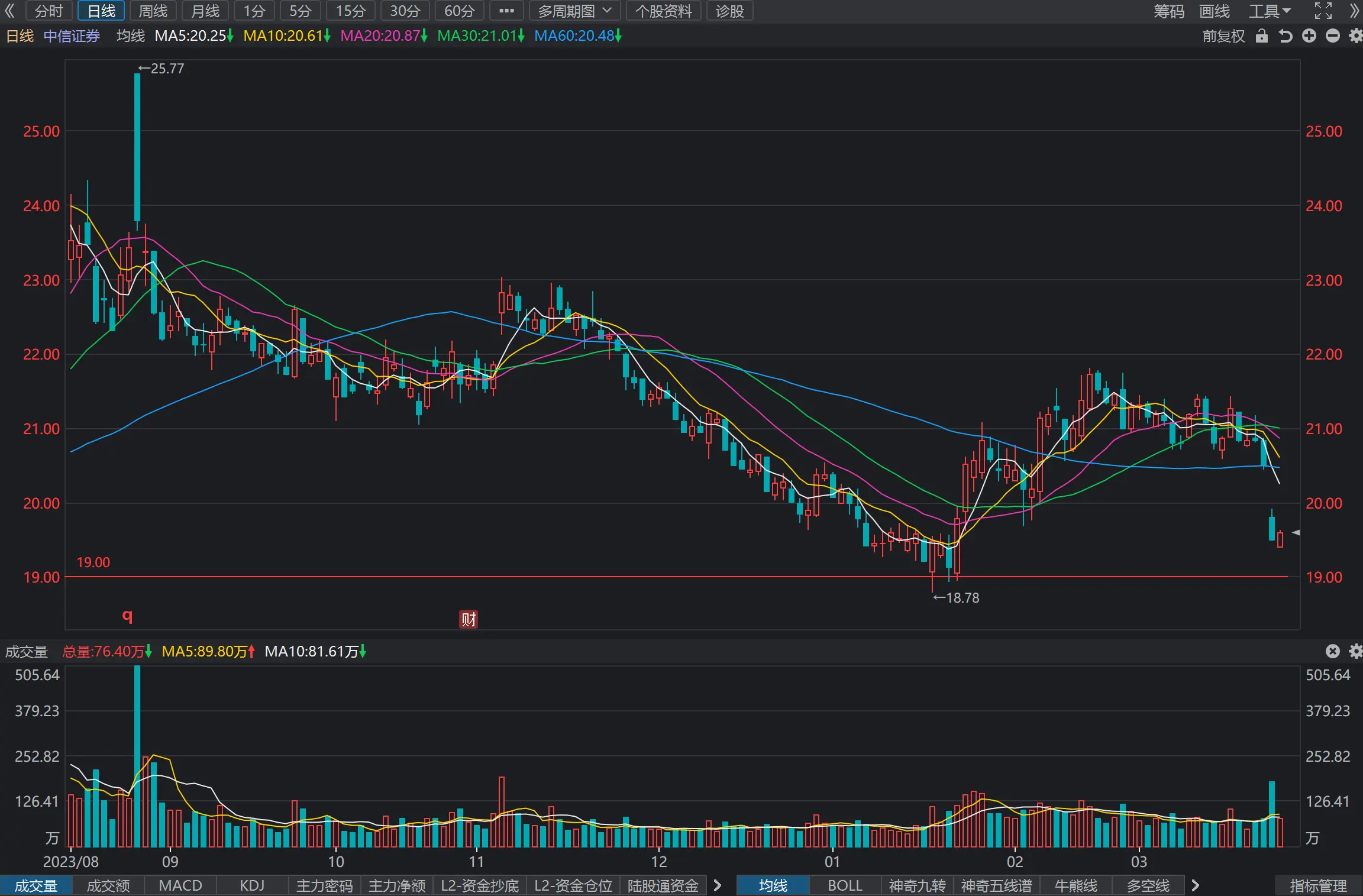Select the MACD indicator tab
The height and width of the screenshot is (896, 1363).
tap(180, 885)
